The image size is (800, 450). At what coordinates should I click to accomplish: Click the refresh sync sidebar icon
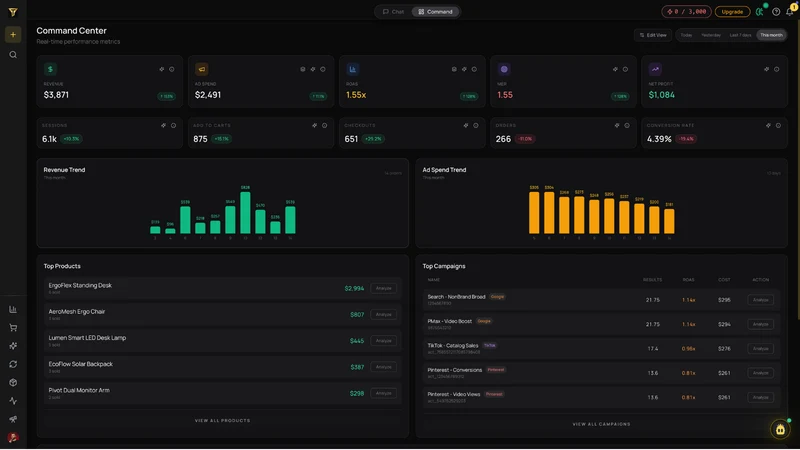(13, 364)
